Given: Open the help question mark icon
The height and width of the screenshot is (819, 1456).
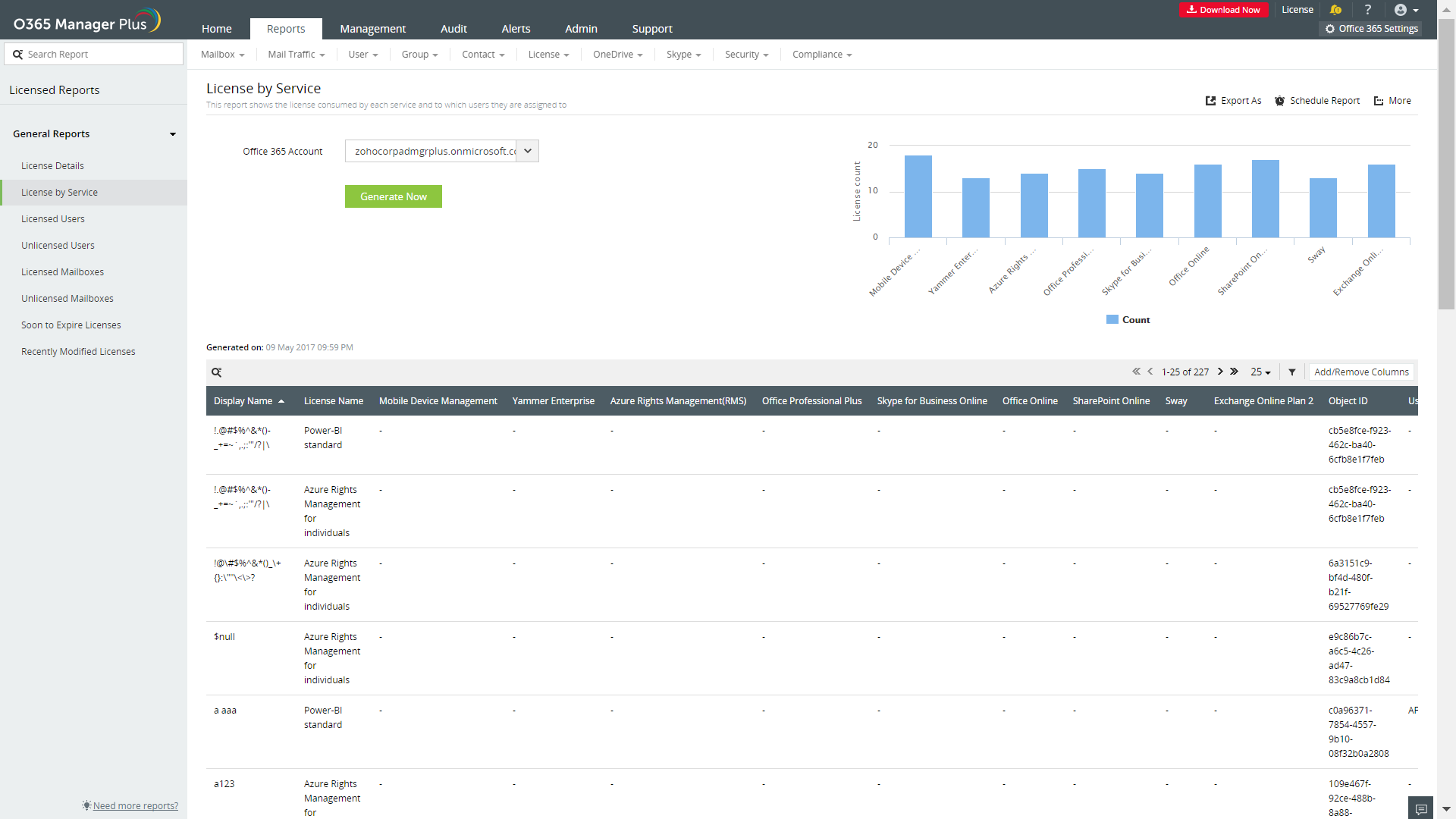Looking at the screenshot, I should pyautogui.click(x=1368, y=10).
